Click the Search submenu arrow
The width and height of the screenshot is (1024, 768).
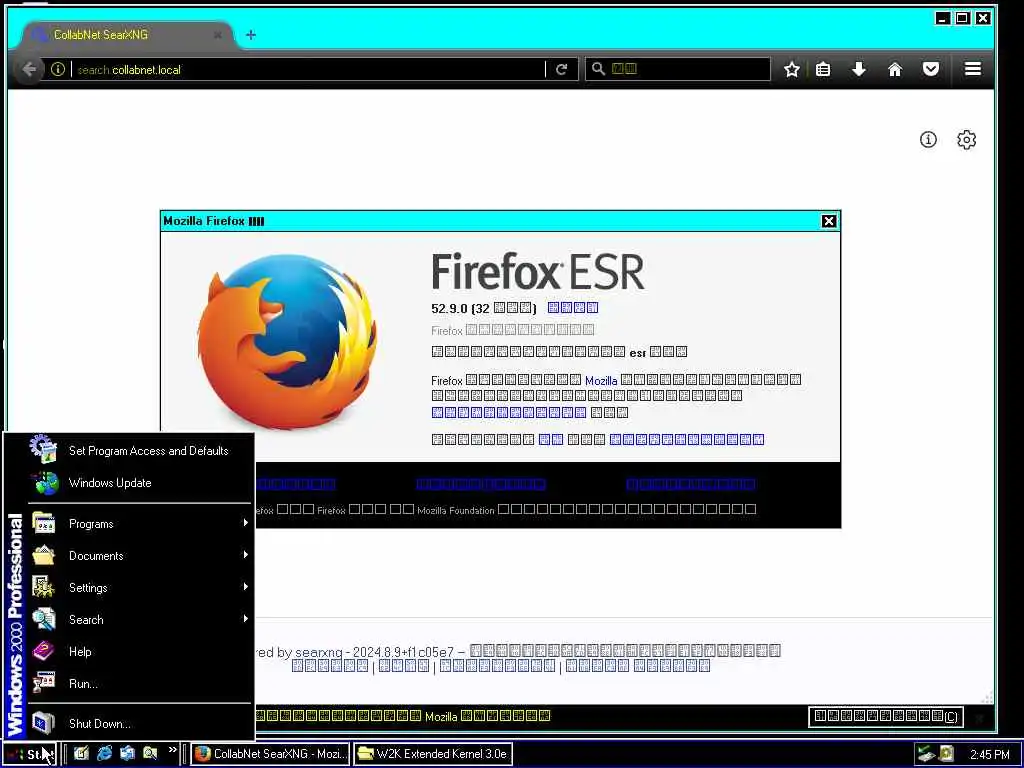pos(246,618)
